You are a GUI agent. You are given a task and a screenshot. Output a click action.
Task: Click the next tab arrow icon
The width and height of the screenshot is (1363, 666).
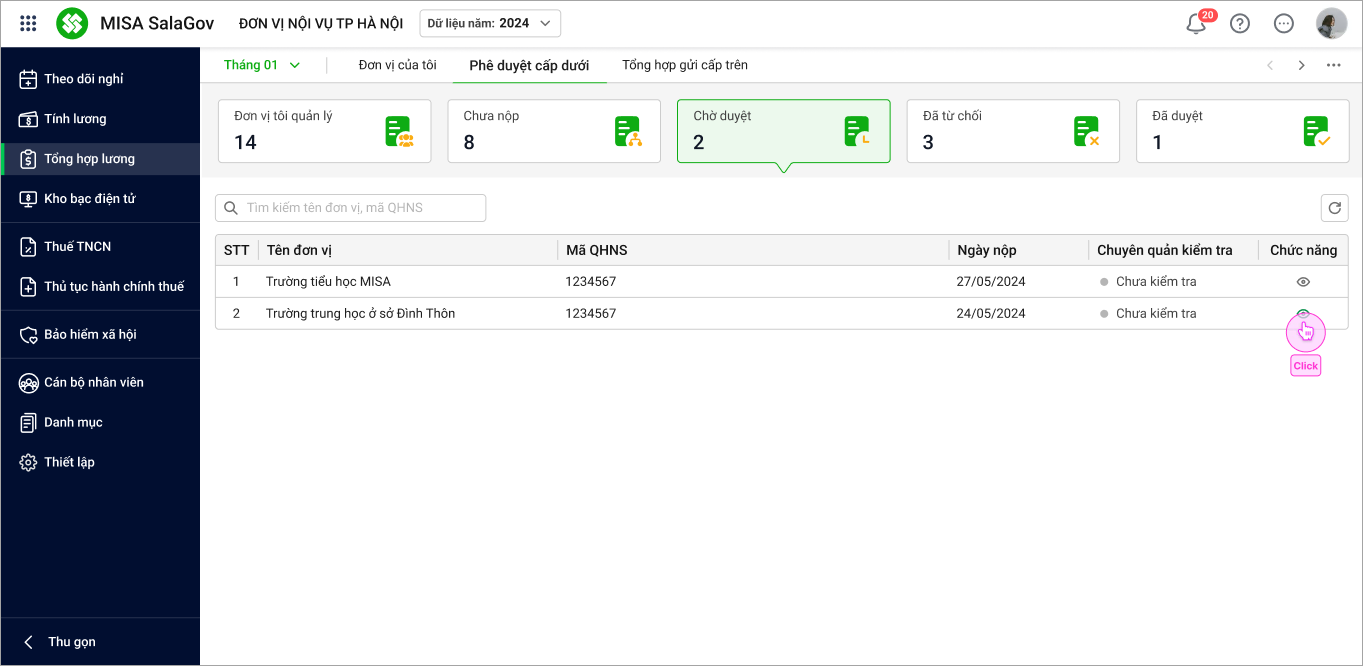(1301, 65)
